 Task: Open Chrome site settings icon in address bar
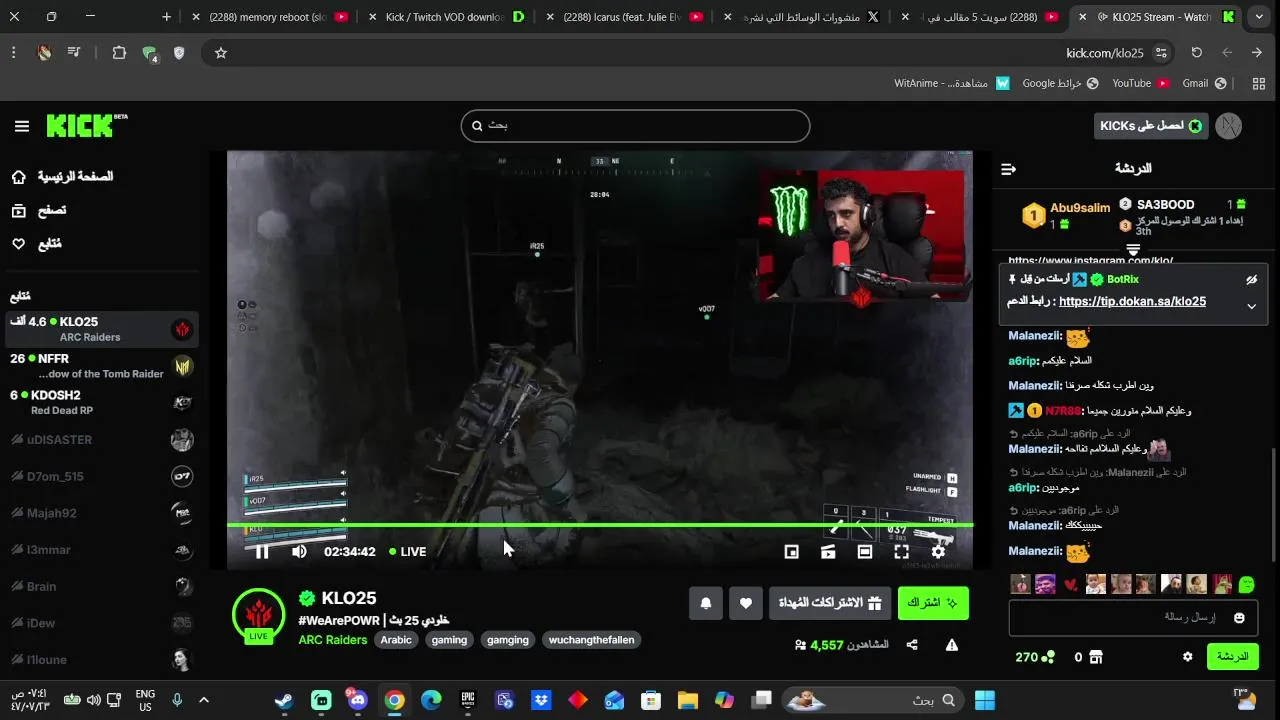tap(1161, 53)
